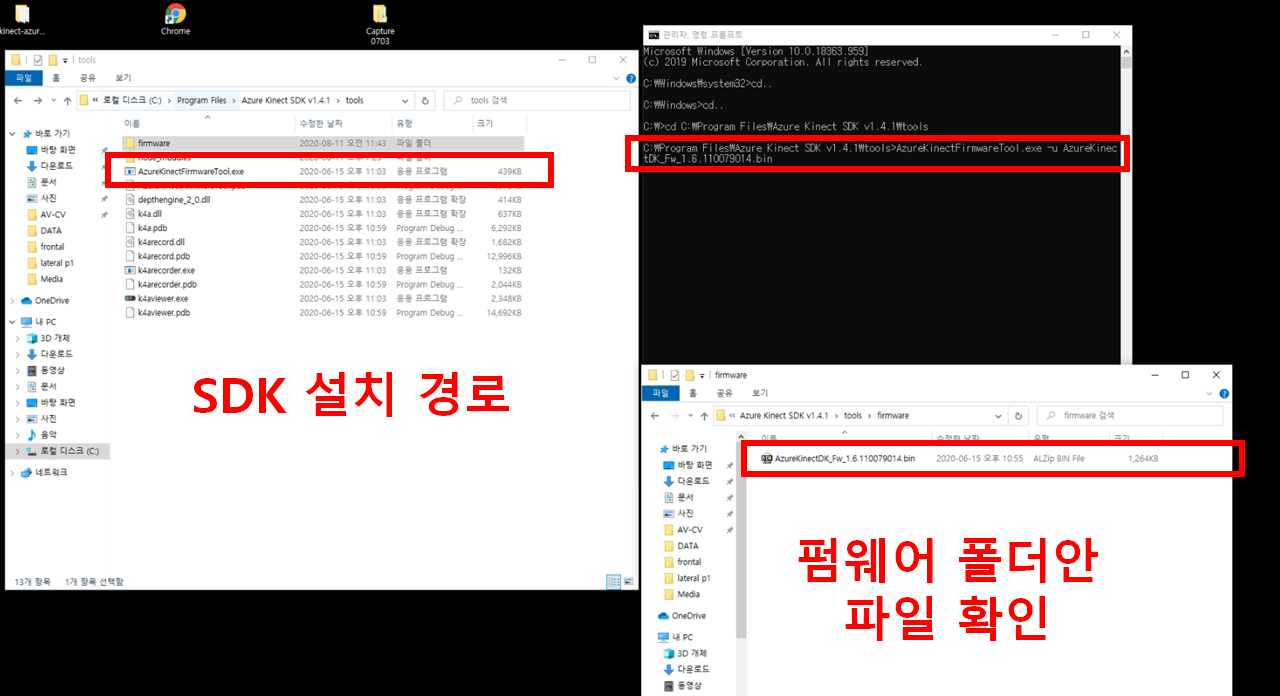Viewport: 1280px width, 696px height.
Task: Open 파일 tab in firmware window
Action: [x=659, y=393]
